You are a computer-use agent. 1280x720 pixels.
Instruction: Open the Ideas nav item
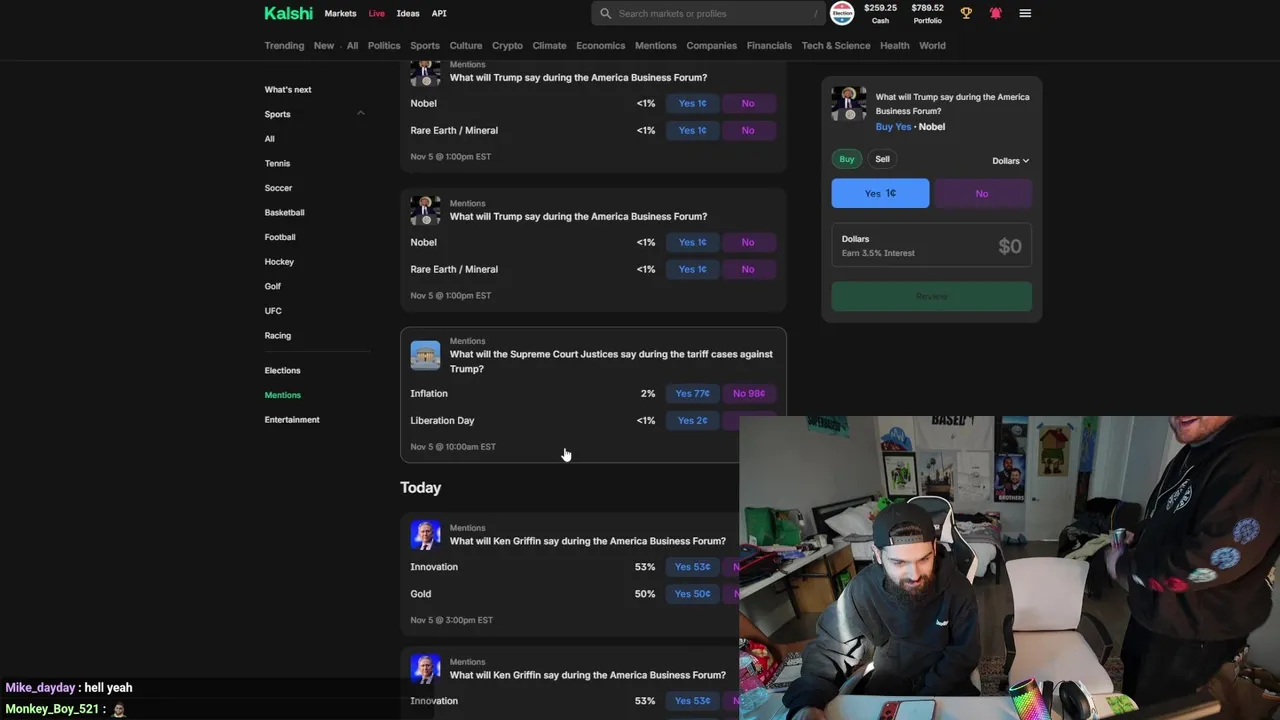click(408, 14)
